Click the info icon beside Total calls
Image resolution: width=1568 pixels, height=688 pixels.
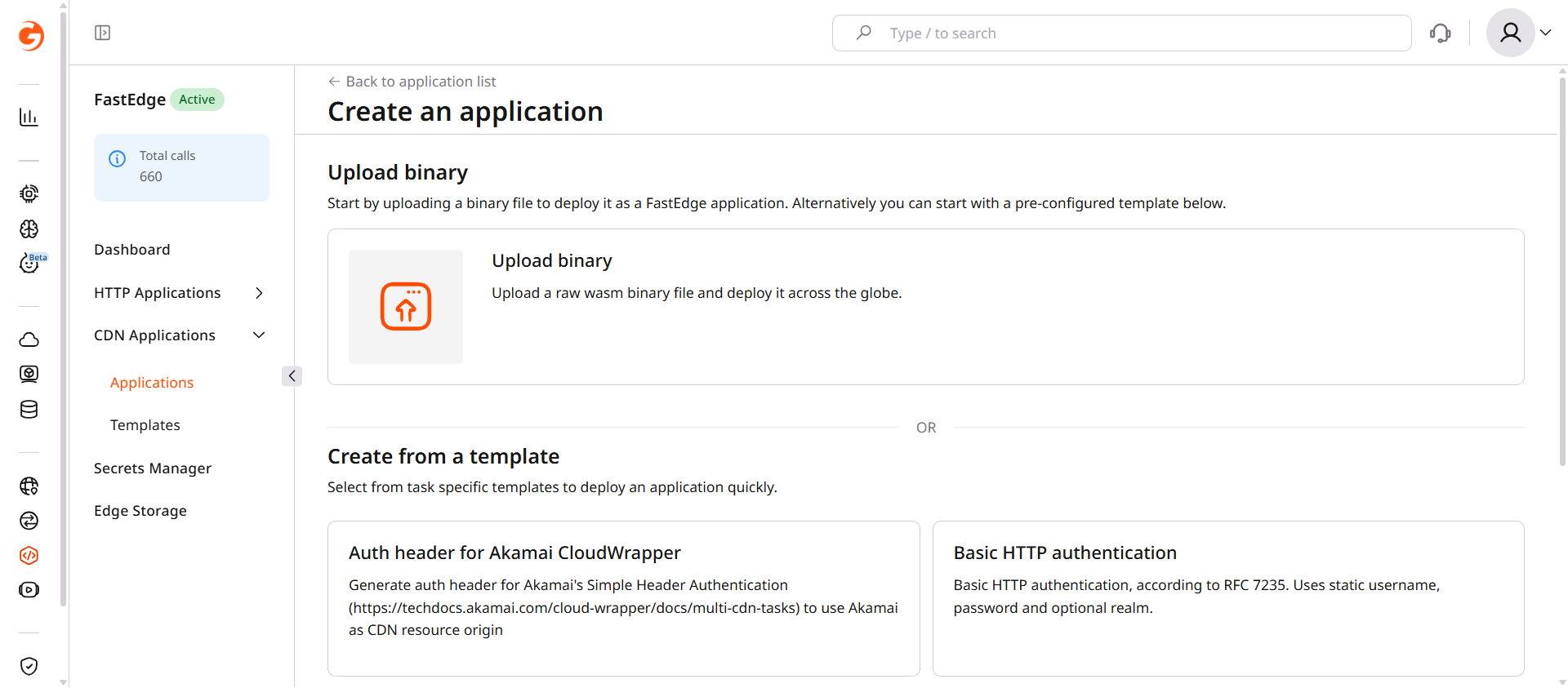click(118, 158)
